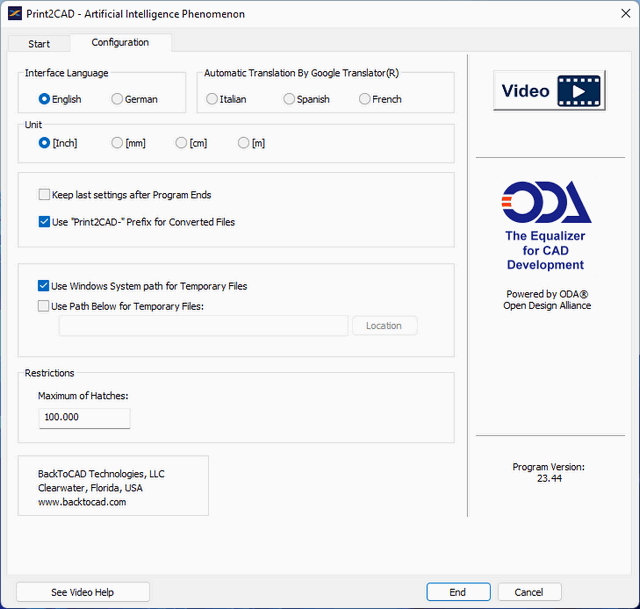Open See Video Help
The width and height of the screenshot is (640, 609).
point(83,592)
